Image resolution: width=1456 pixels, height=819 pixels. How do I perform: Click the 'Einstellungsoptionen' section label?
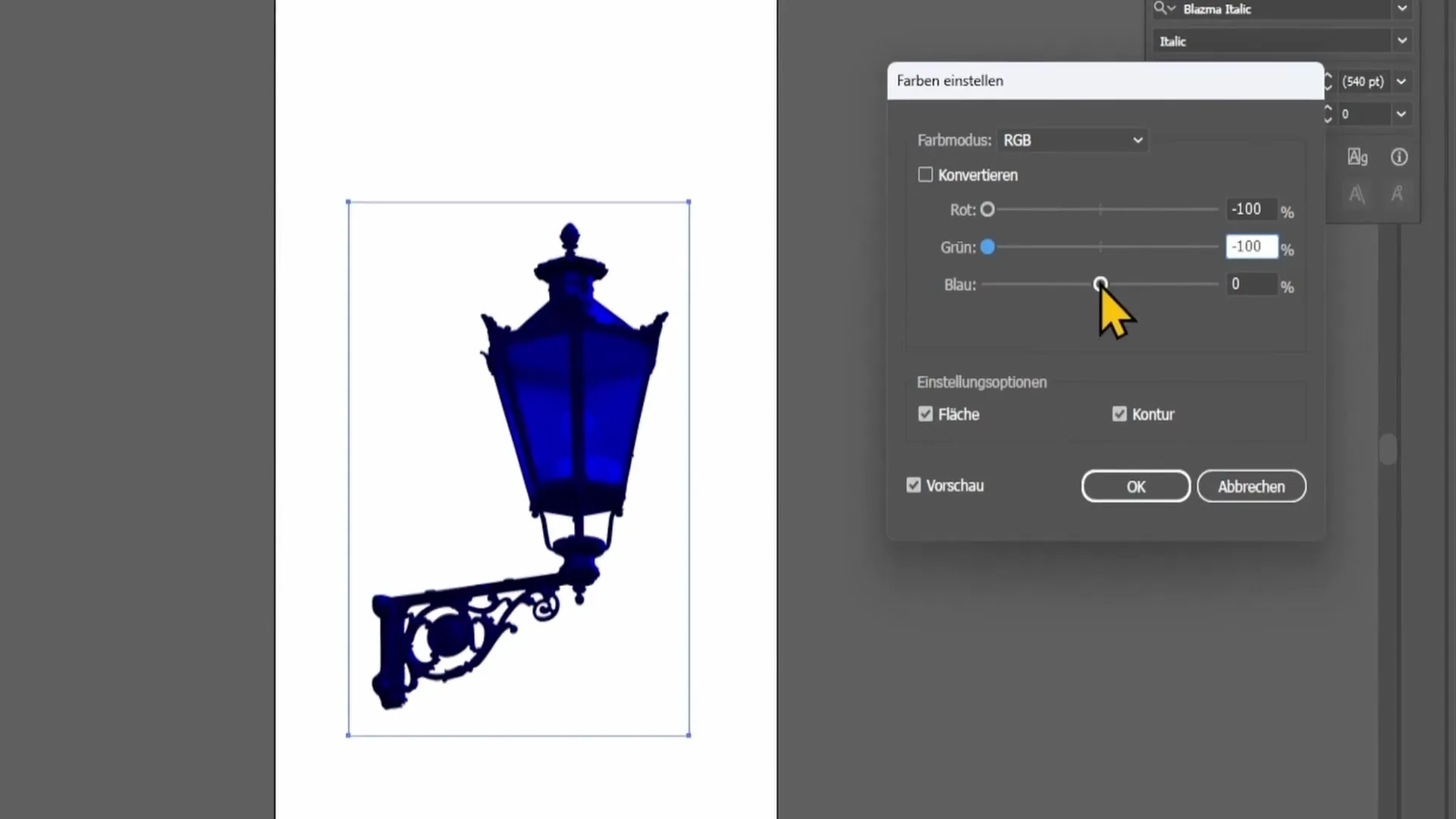[x=982, y=382]
